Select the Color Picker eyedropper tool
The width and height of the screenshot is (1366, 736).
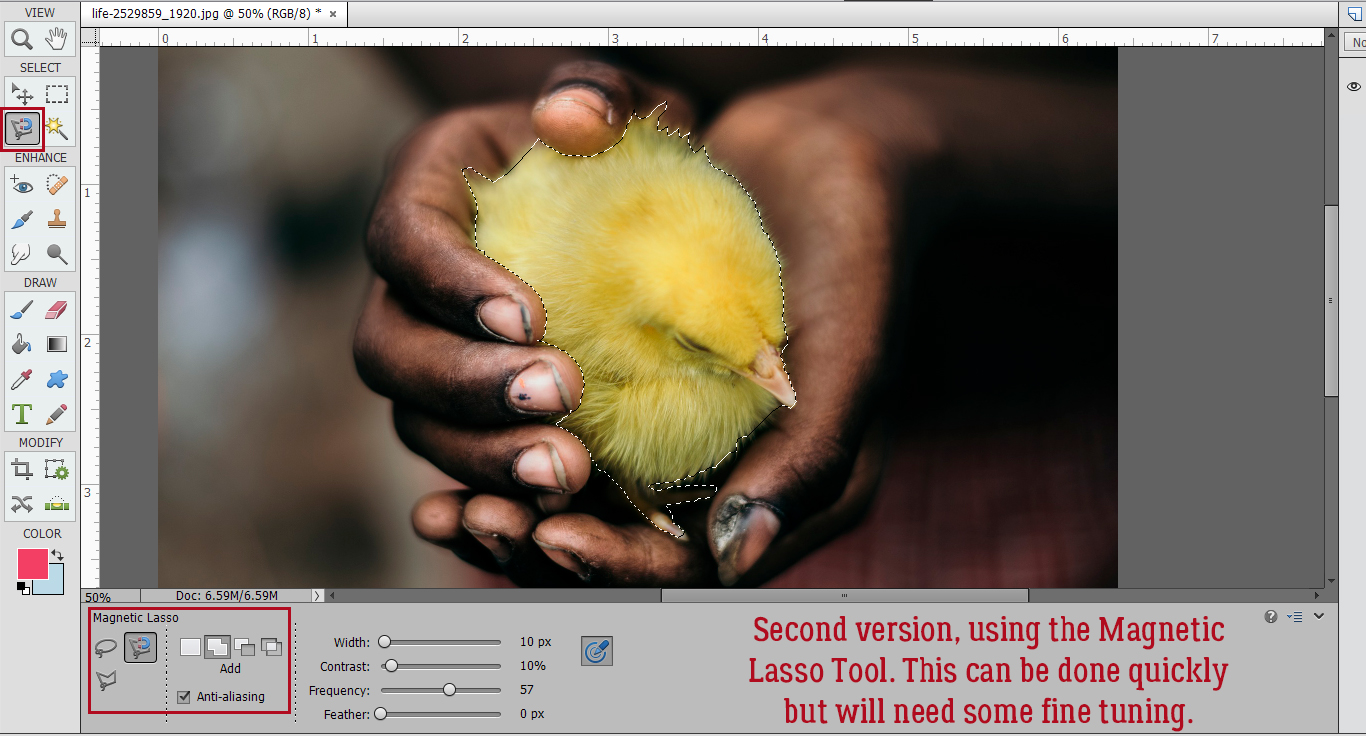click(x=22, y=379)
